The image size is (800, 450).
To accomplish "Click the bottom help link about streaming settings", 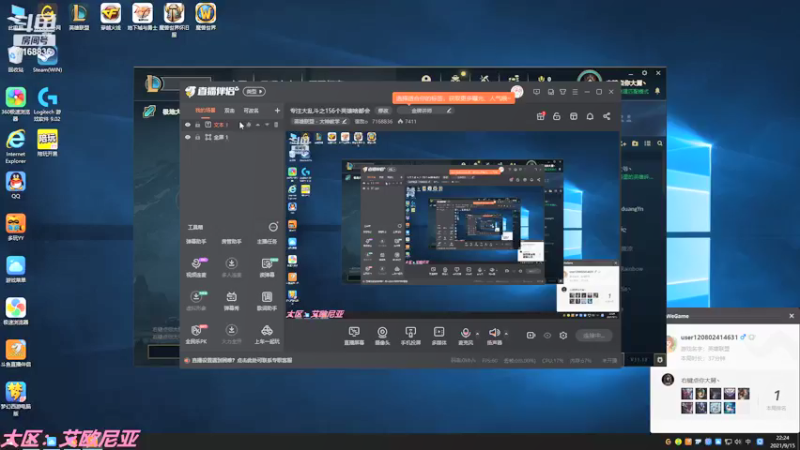I will click(x=242, y=360).
